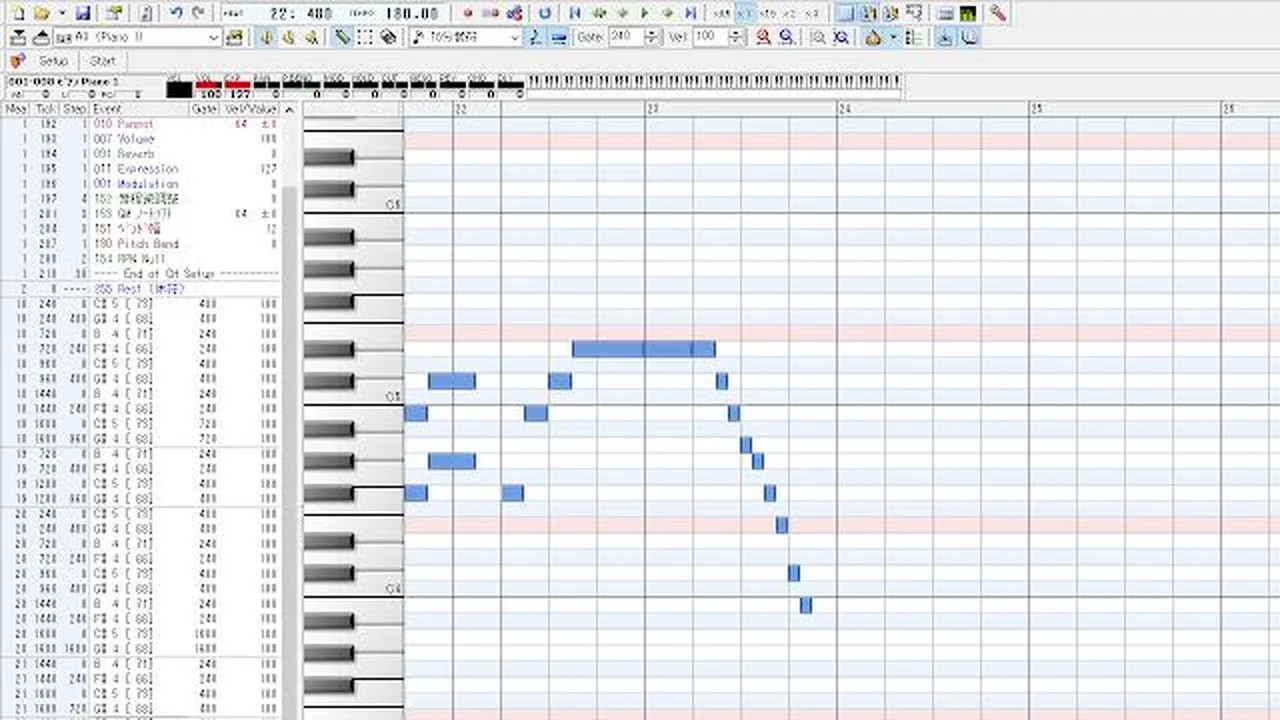Image resolution: width=1280 pixels, height=720 pixels.
Task: Click the tempo value 180.00 display
Action: [411, 14]
